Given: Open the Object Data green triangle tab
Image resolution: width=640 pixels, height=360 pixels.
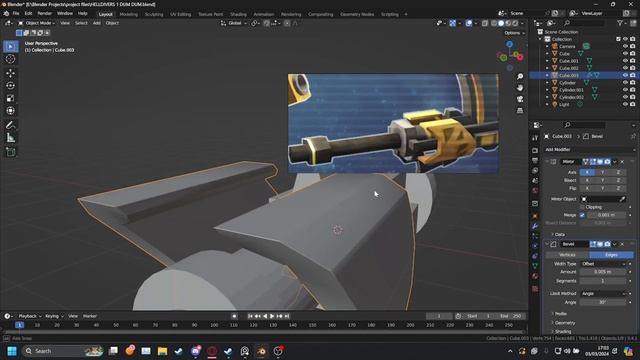Looking at the screenshot, I should [535, 266].
